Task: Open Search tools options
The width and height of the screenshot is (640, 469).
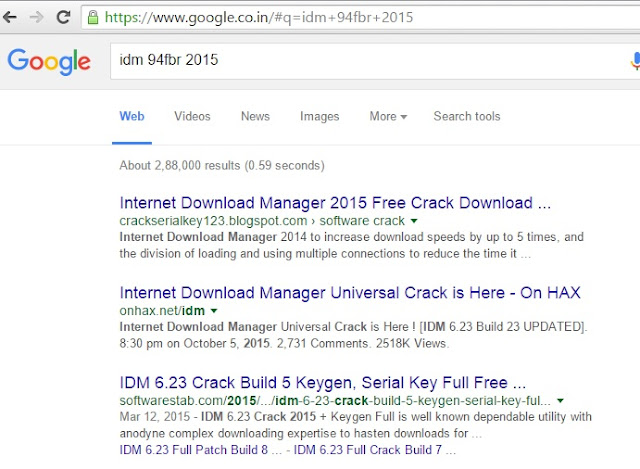Action: [467, 116]
